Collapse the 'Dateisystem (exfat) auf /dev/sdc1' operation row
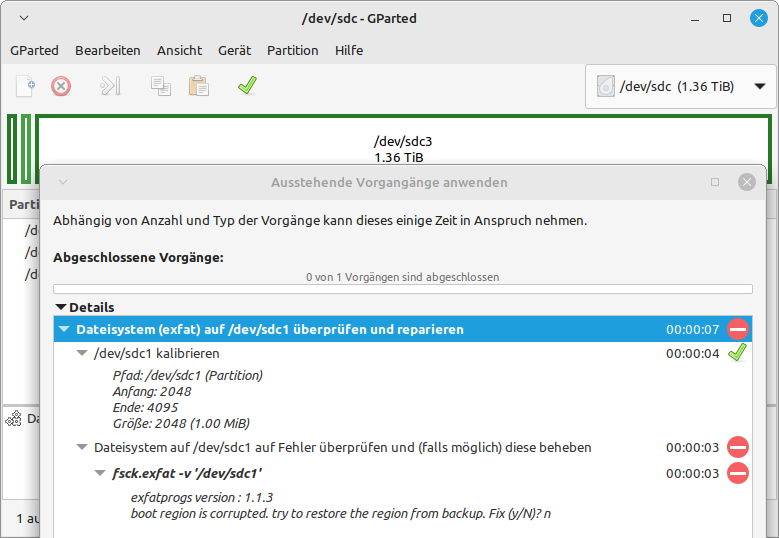The width and height of the screenshot is (779, 538). (64, 329)
